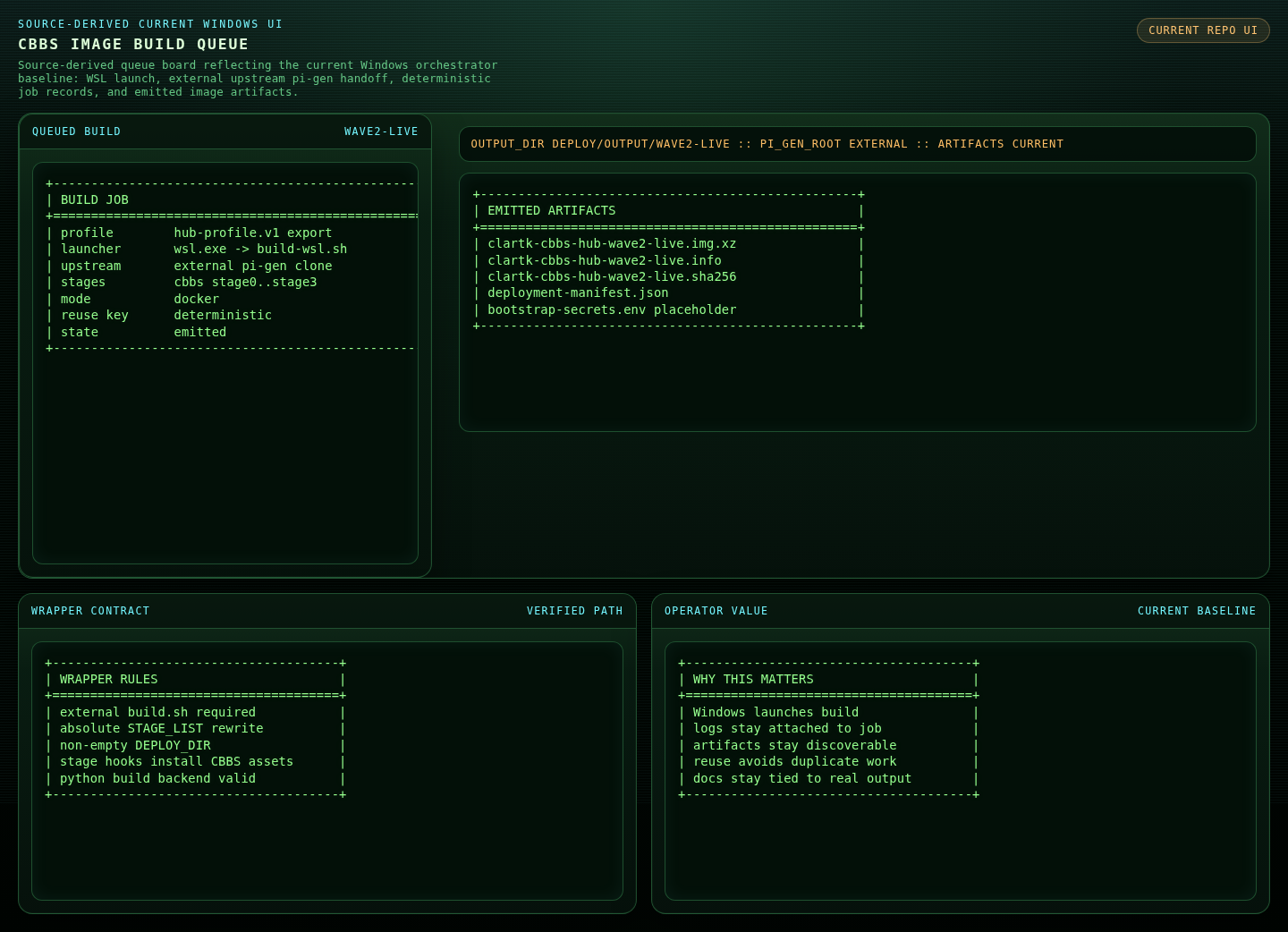Select the docs stay tied to real output line
This screenshot has width=1288, height=932.
pos(802,778)
